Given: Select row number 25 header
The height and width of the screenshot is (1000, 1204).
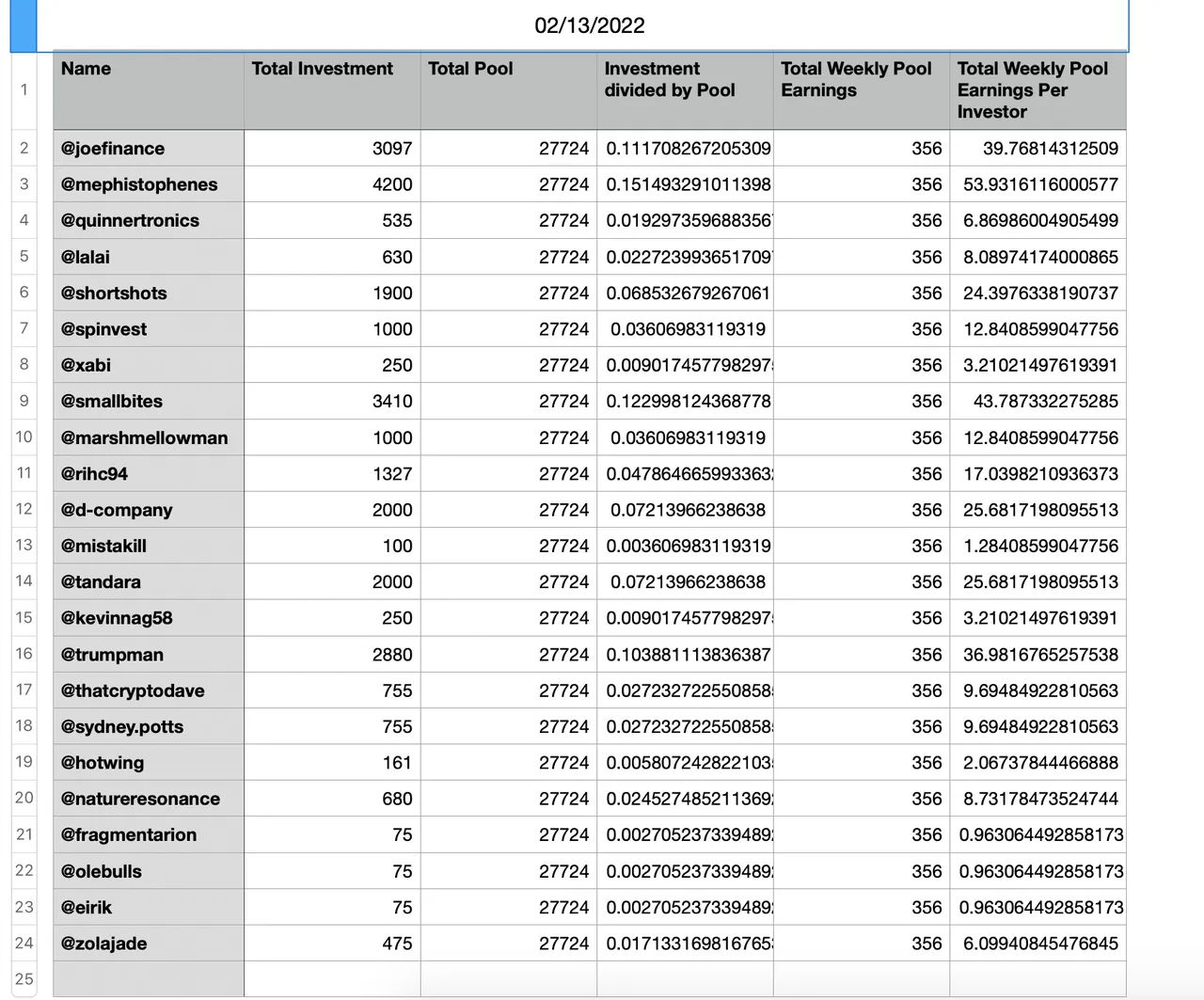Looking at the screenshot, I should pyautogui.click(x=24, y=978).
